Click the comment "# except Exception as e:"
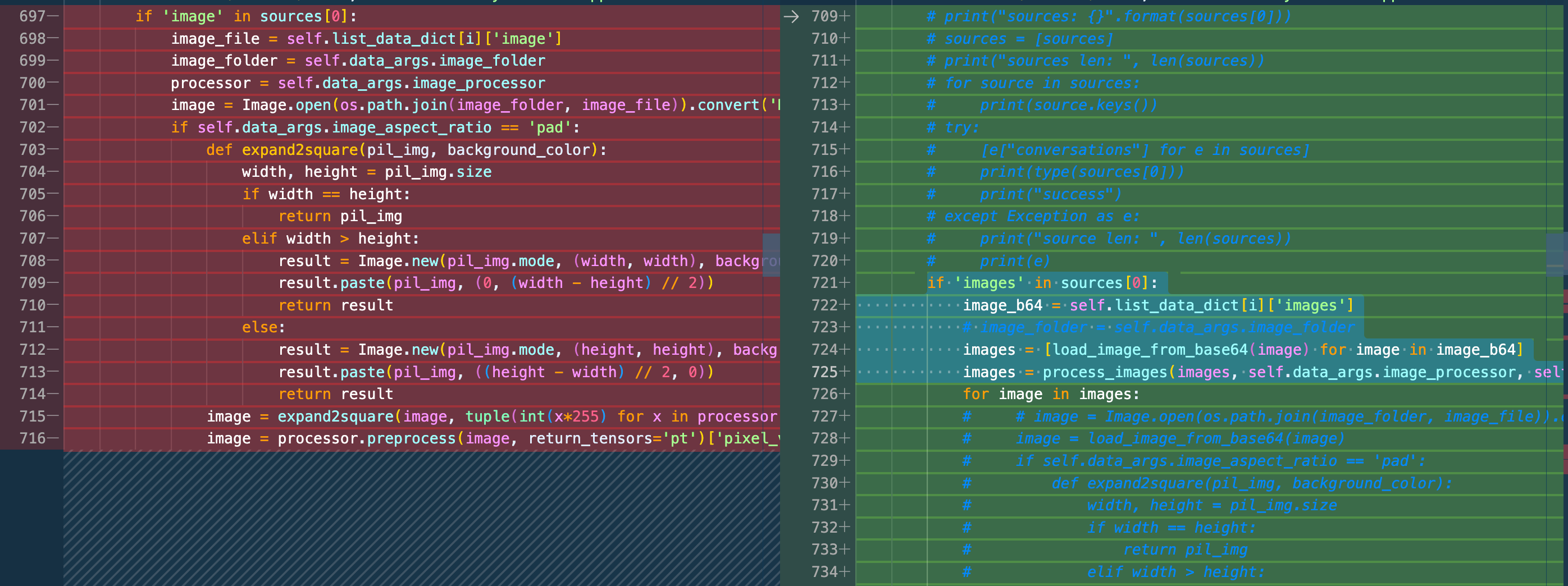 point(1033,217)
